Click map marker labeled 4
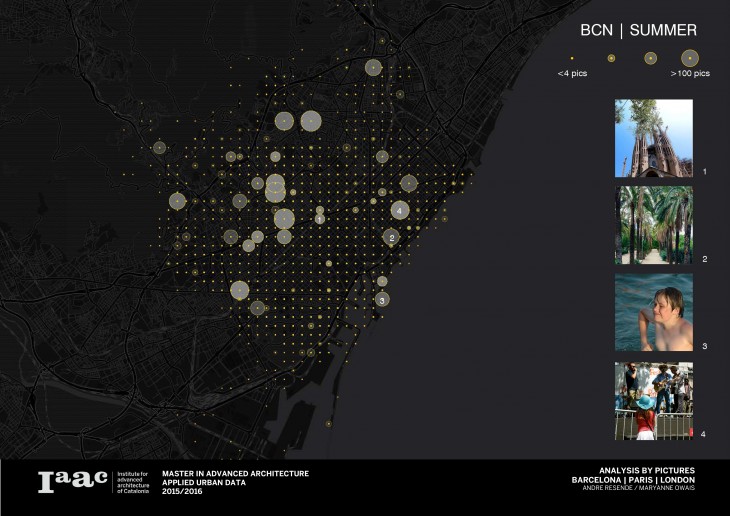 click(x=399, y=210)
